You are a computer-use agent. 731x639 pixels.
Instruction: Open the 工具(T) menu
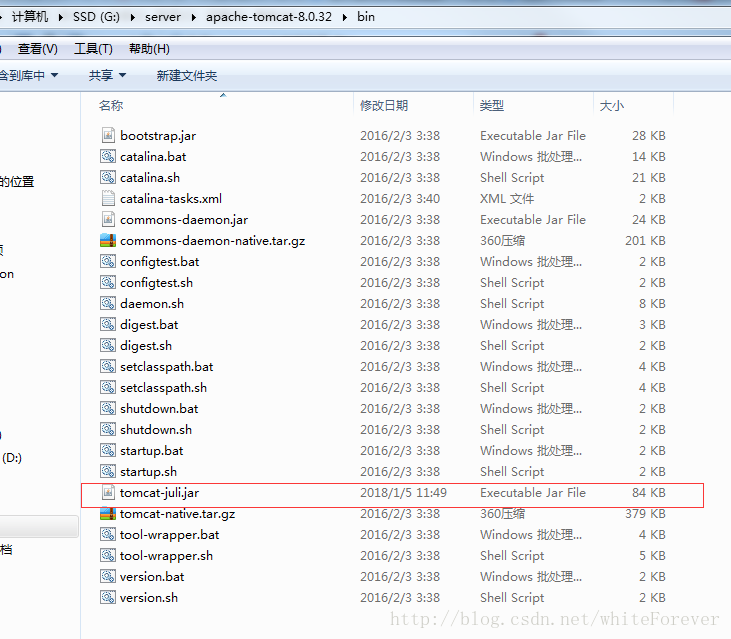(x=93, y=48)
